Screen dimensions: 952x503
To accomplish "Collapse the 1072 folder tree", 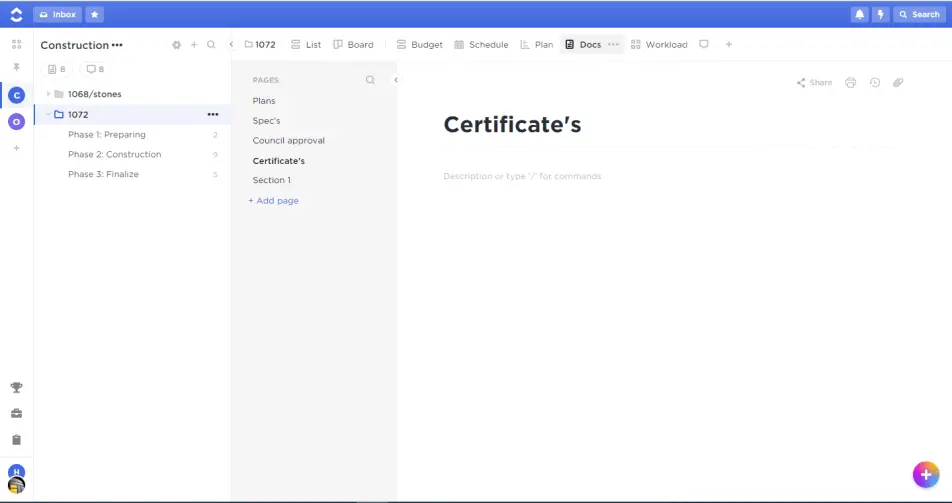I will click(x=47, y=114).
